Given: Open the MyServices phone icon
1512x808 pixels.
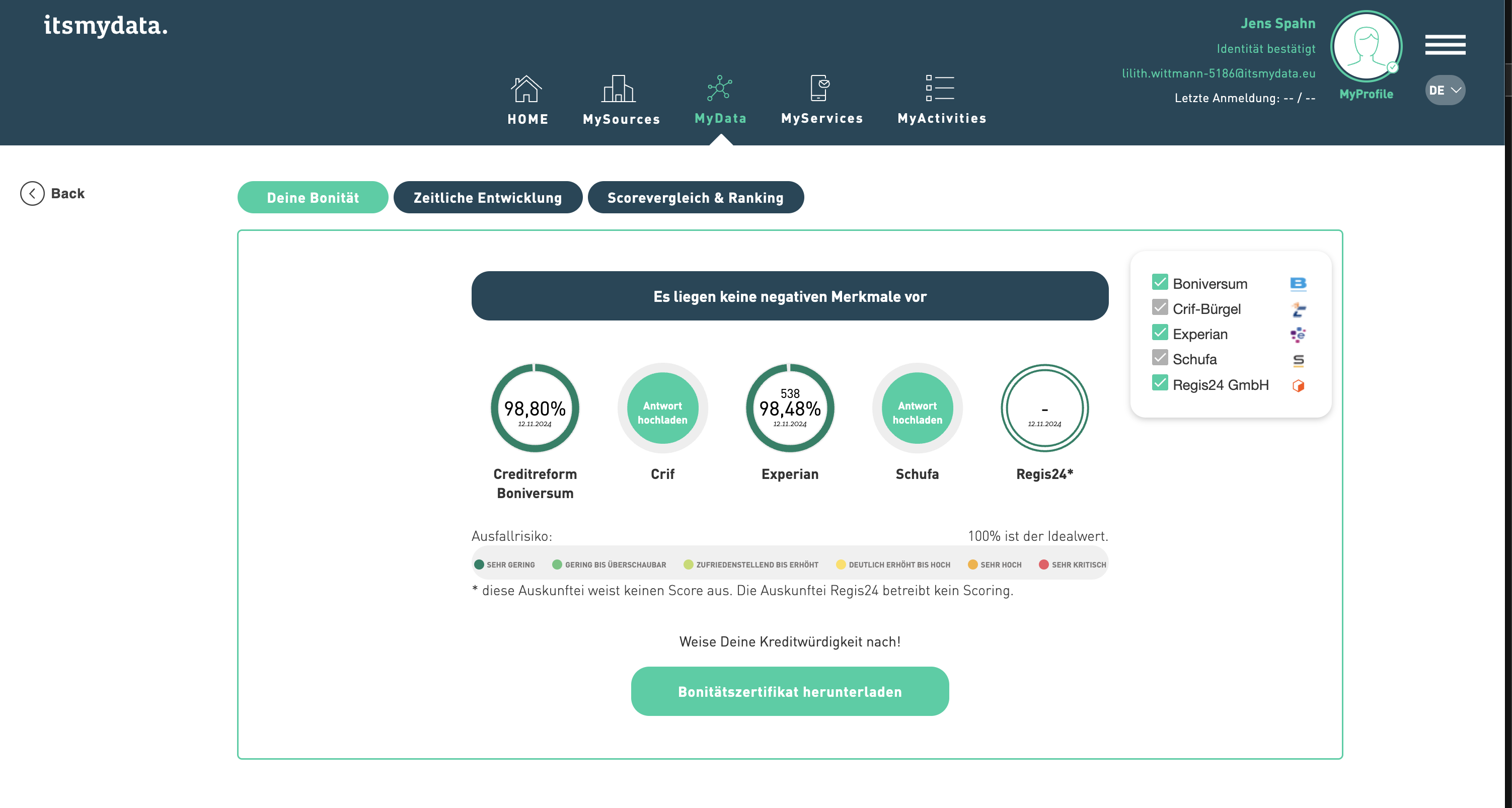Looking at the screenshot, I should 819,88.
